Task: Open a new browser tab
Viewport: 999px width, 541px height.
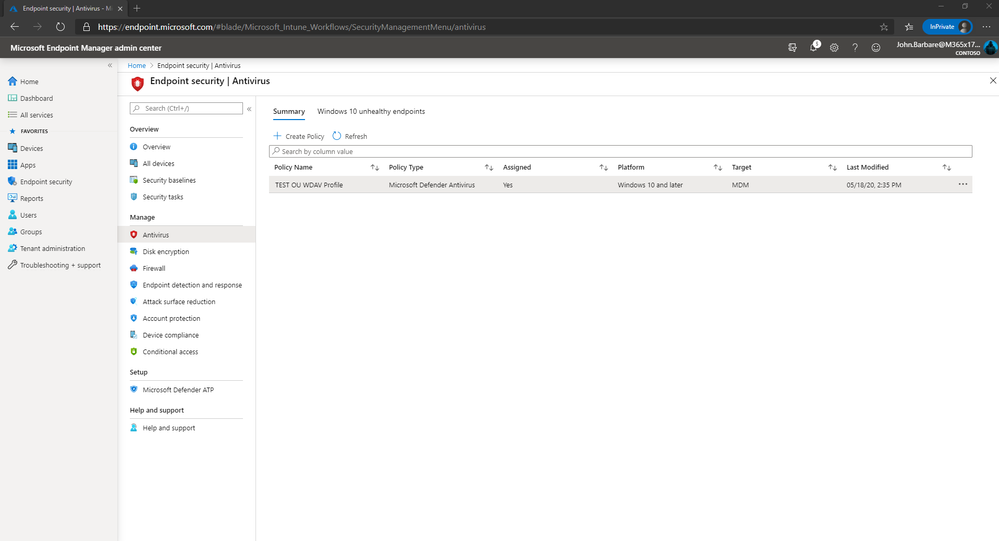Action: pyautogui.click(x=136, y=9)
